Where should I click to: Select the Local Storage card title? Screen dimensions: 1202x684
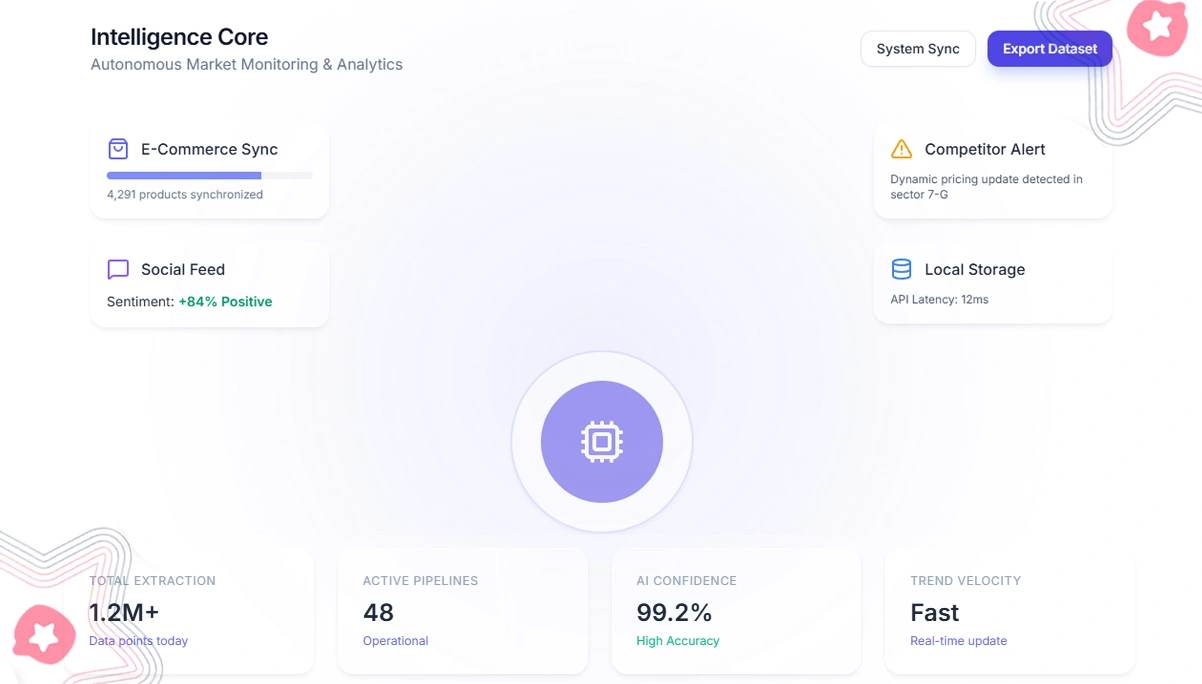(975, 269)
